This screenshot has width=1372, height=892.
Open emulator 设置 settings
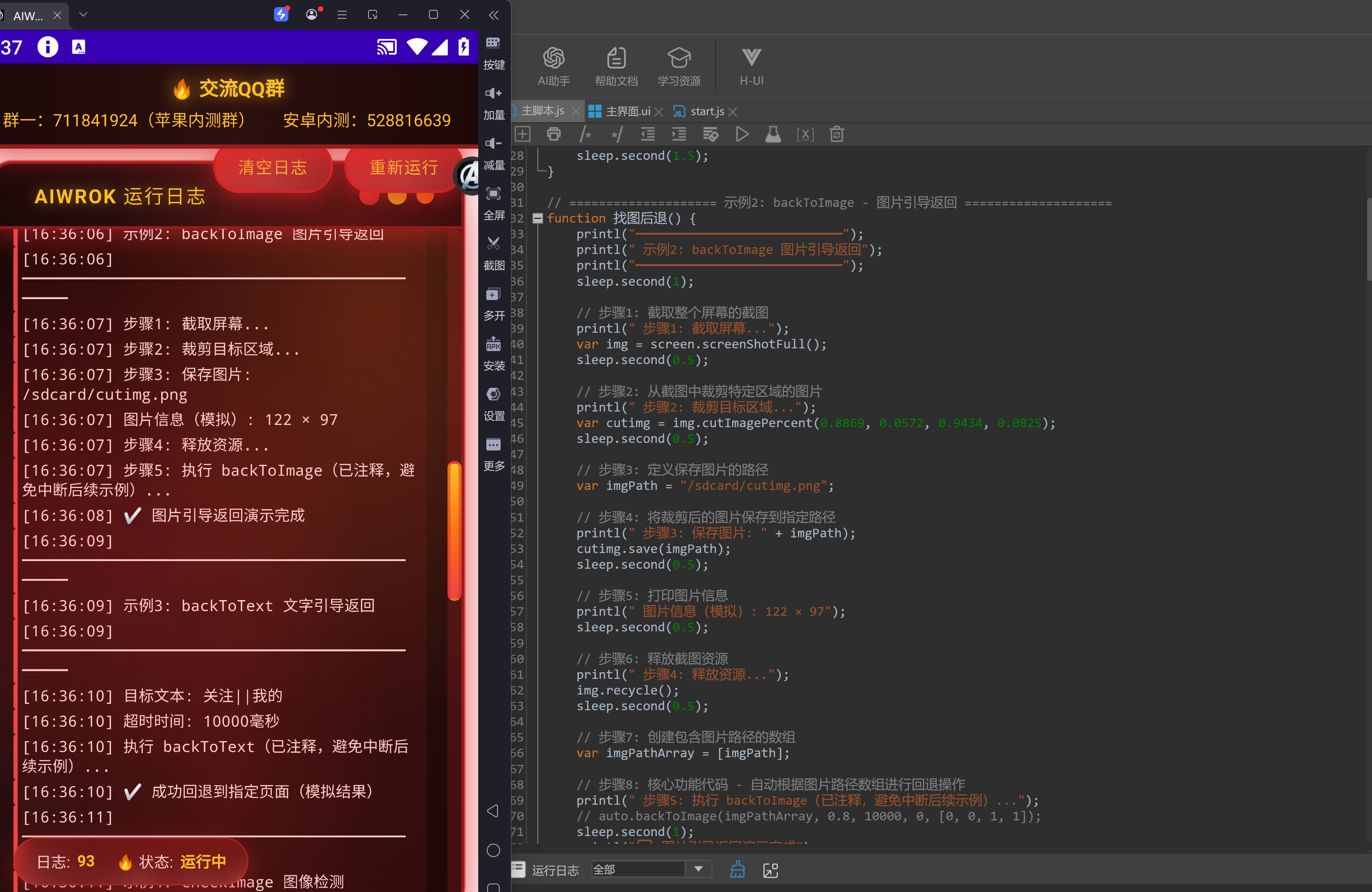(x=493, y=404)
